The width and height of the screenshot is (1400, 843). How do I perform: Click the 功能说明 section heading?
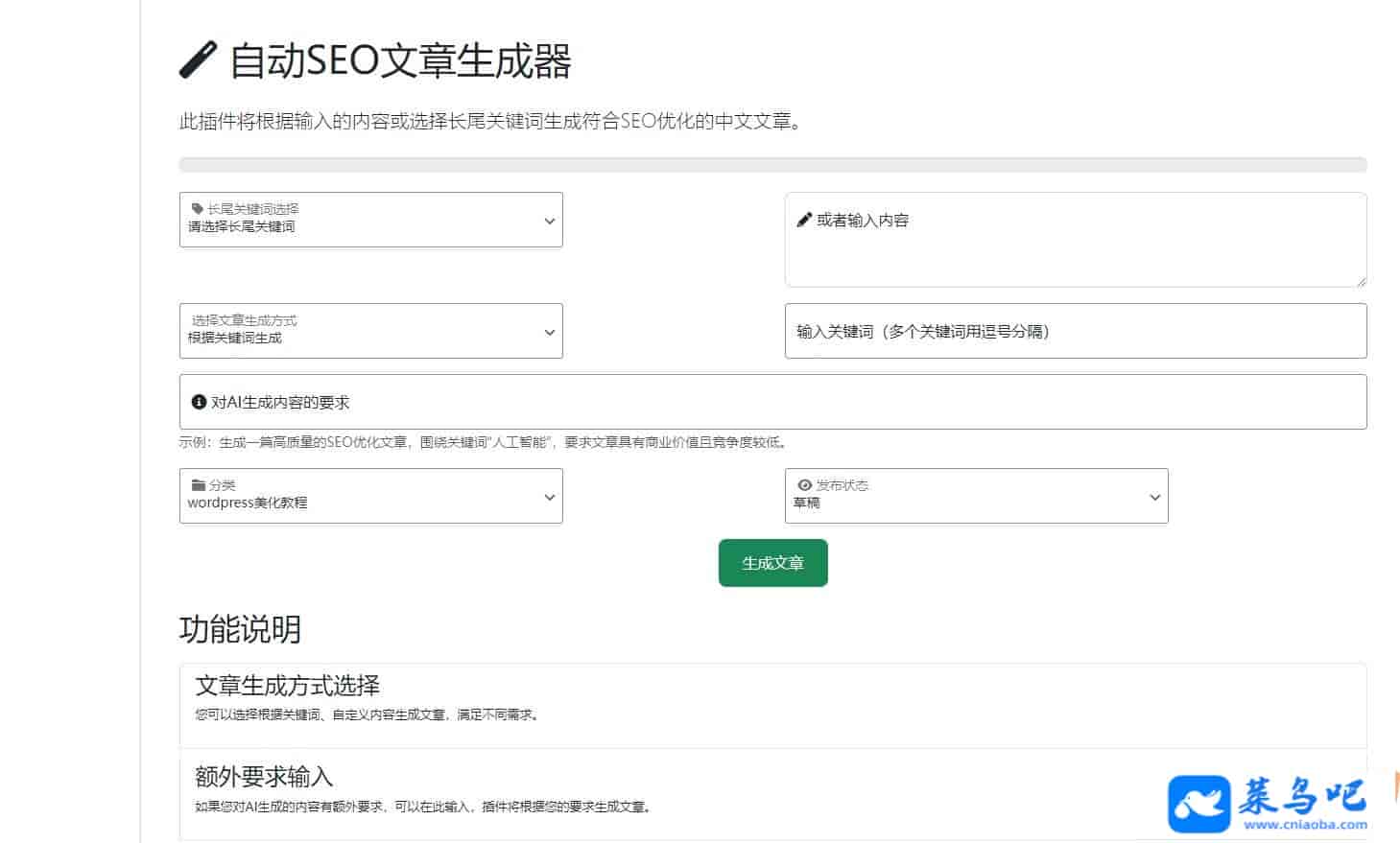tap(240, 629)
